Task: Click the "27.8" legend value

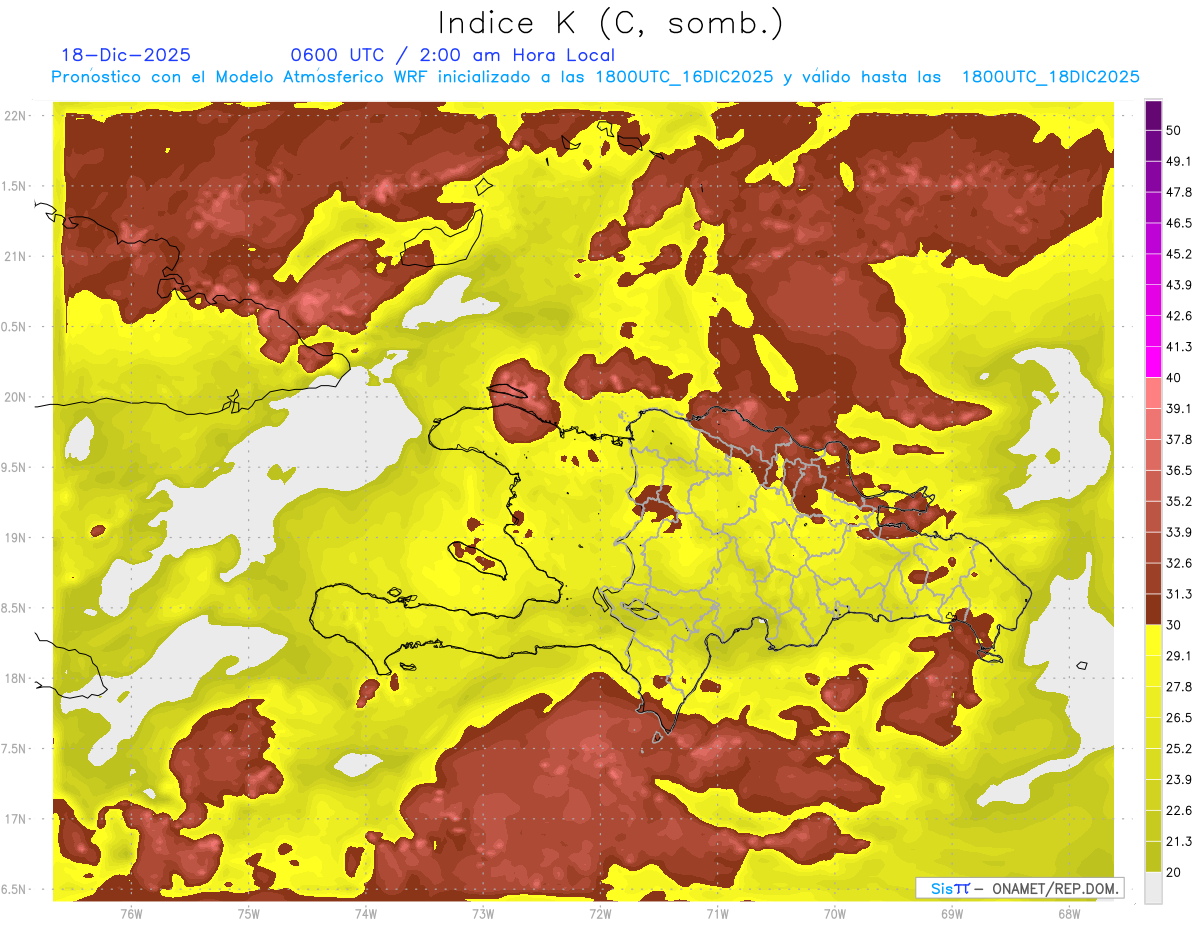Action: (x=1178, y=686)
